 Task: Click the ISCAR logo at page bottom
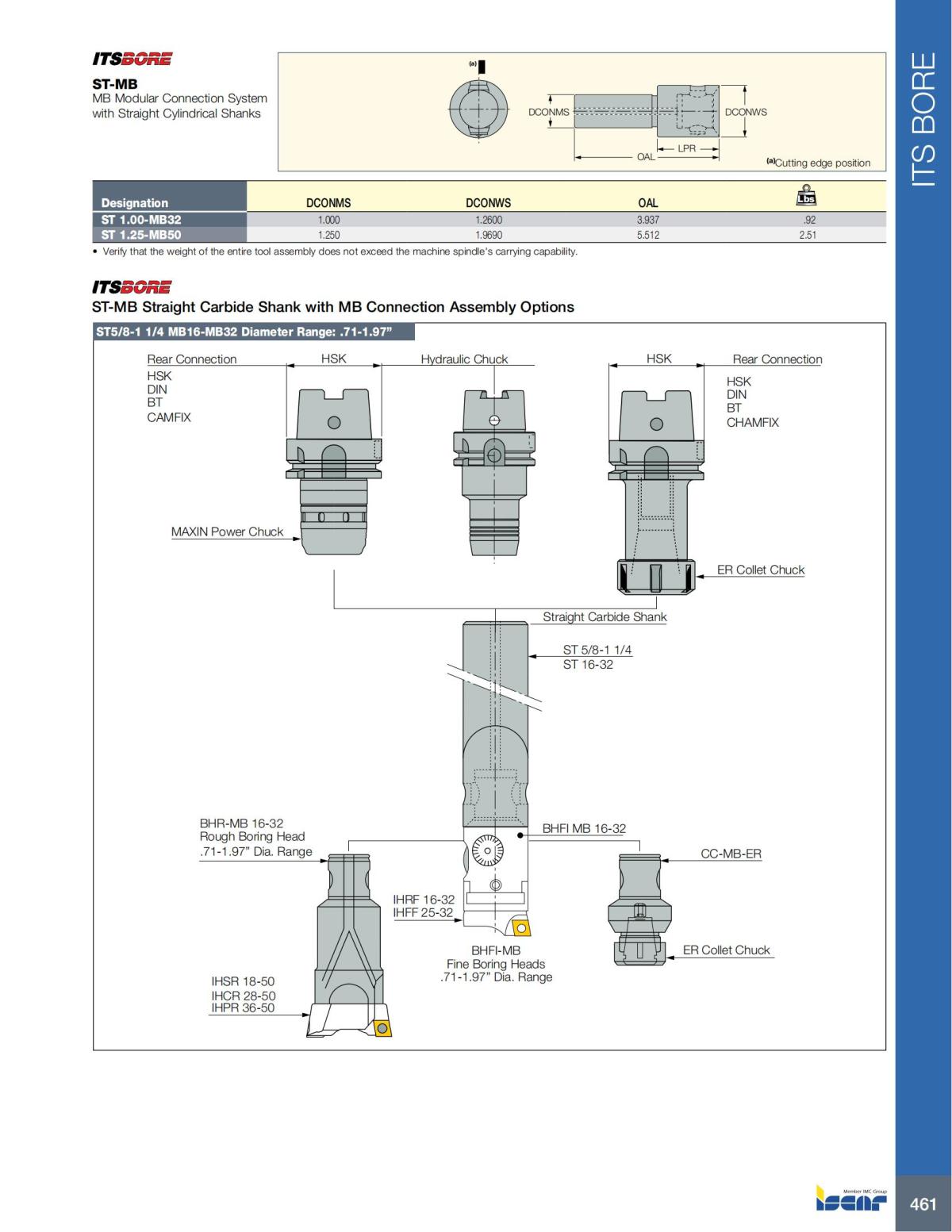coord(851,1198)
